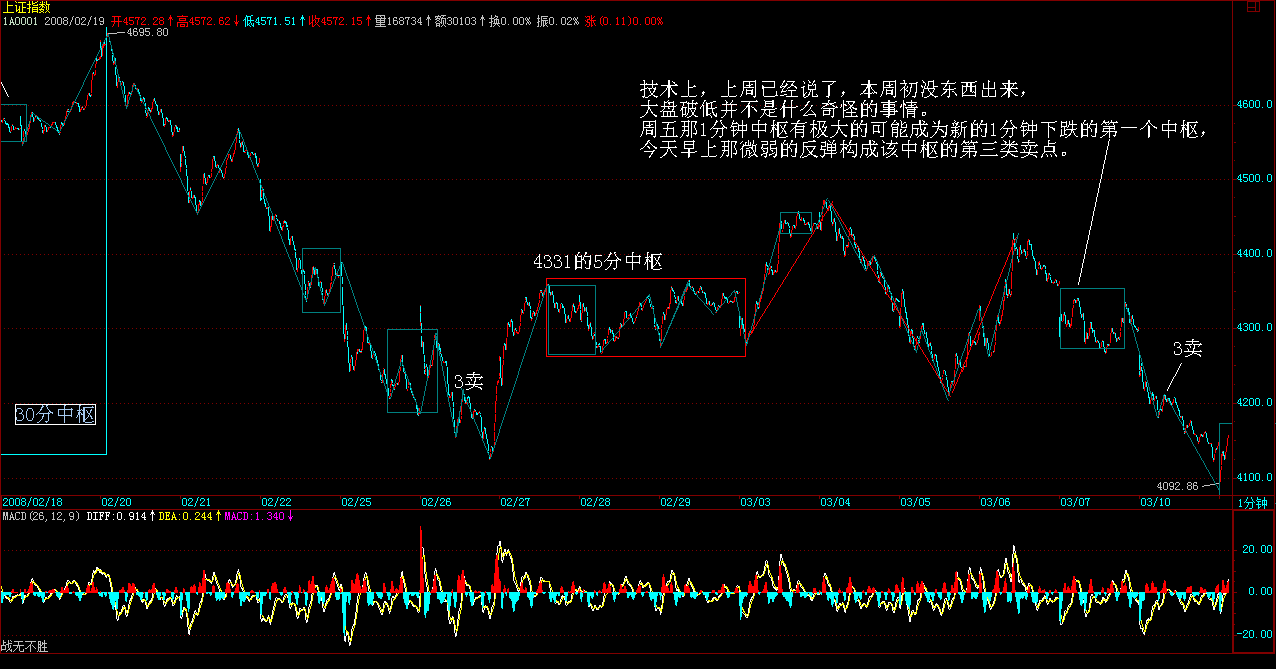Click the 3卖 label near 03/10

pos(1187,348)
